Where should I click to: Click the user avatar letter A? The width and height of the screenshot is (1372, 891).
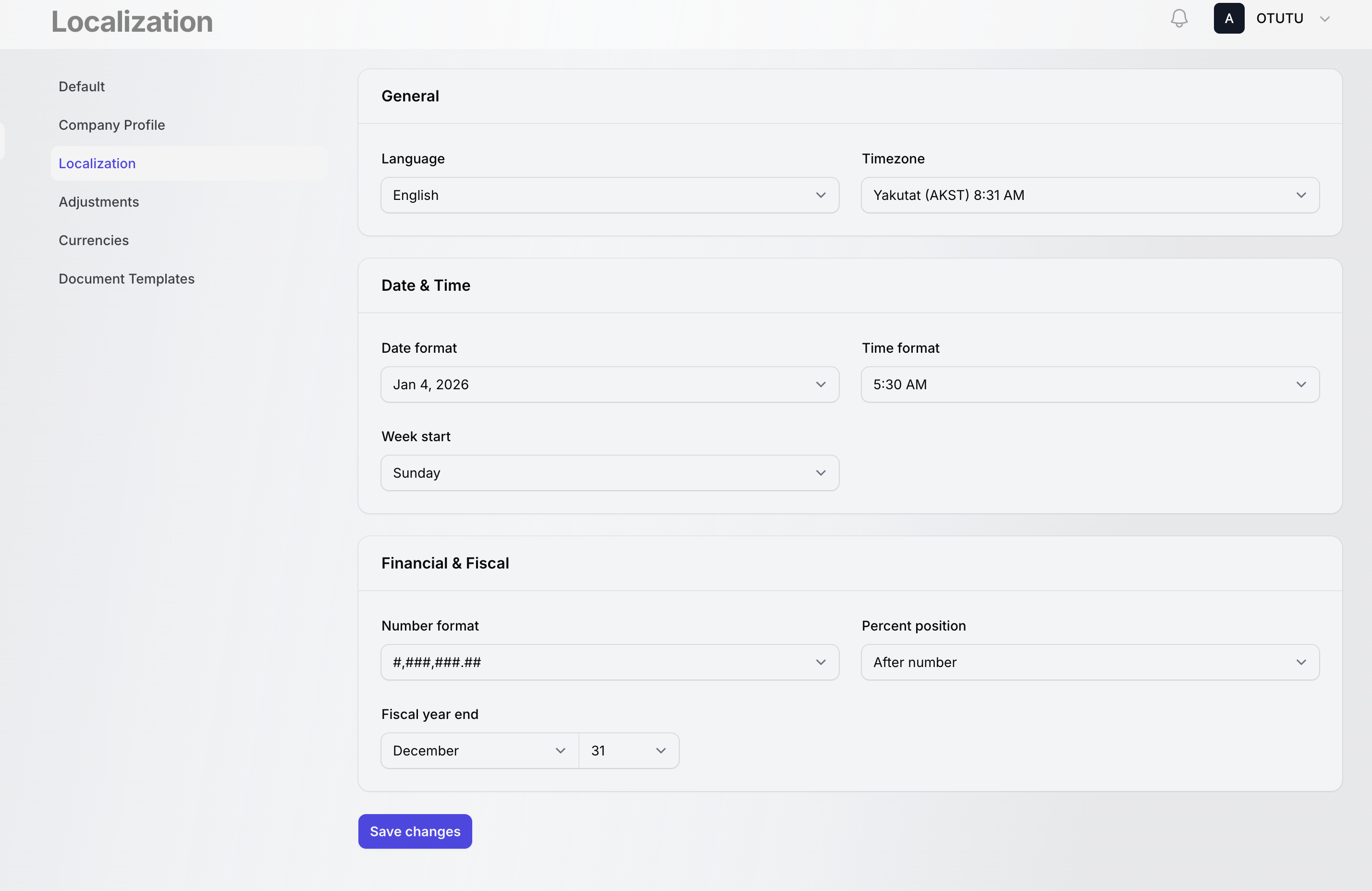tap(1228, 18)
